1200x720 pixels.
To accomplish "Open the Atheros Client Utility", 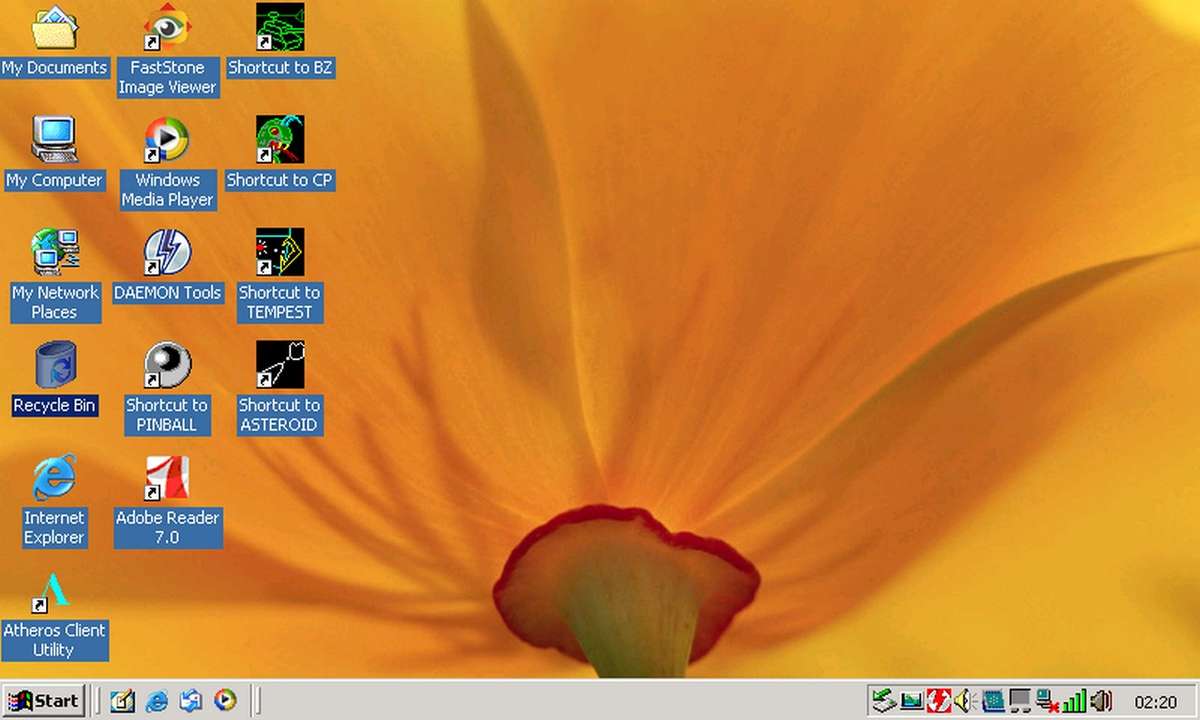I will pyautogui.click(x=55, y=592).
